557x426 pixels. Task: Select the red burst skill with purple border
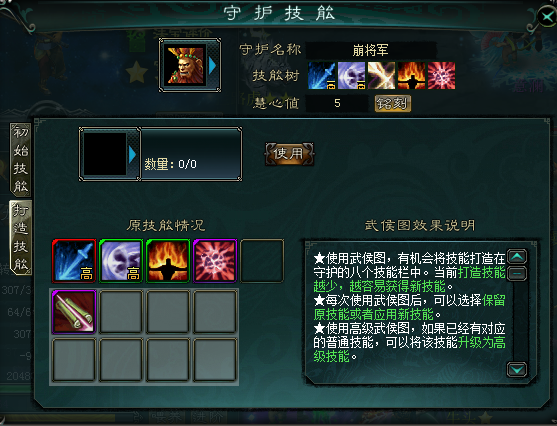[x=215, y=261]
